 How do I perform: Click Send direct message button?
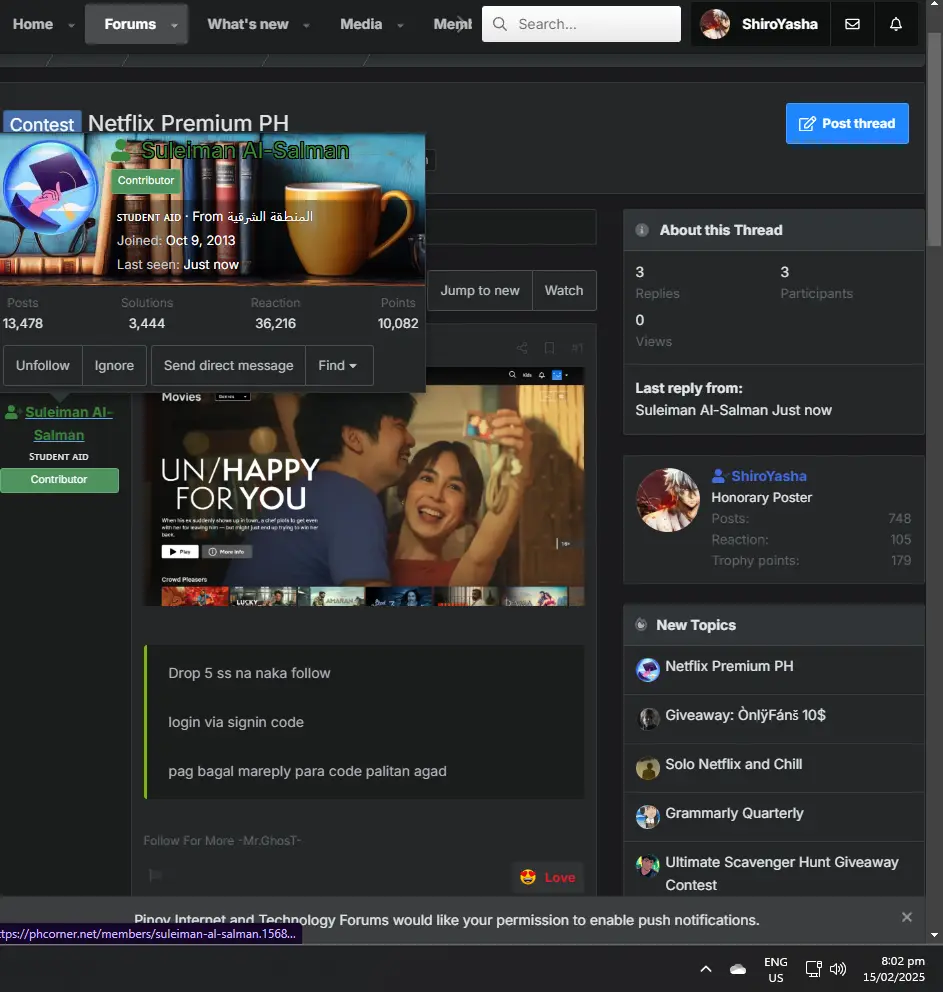click(x=228, y=365)
